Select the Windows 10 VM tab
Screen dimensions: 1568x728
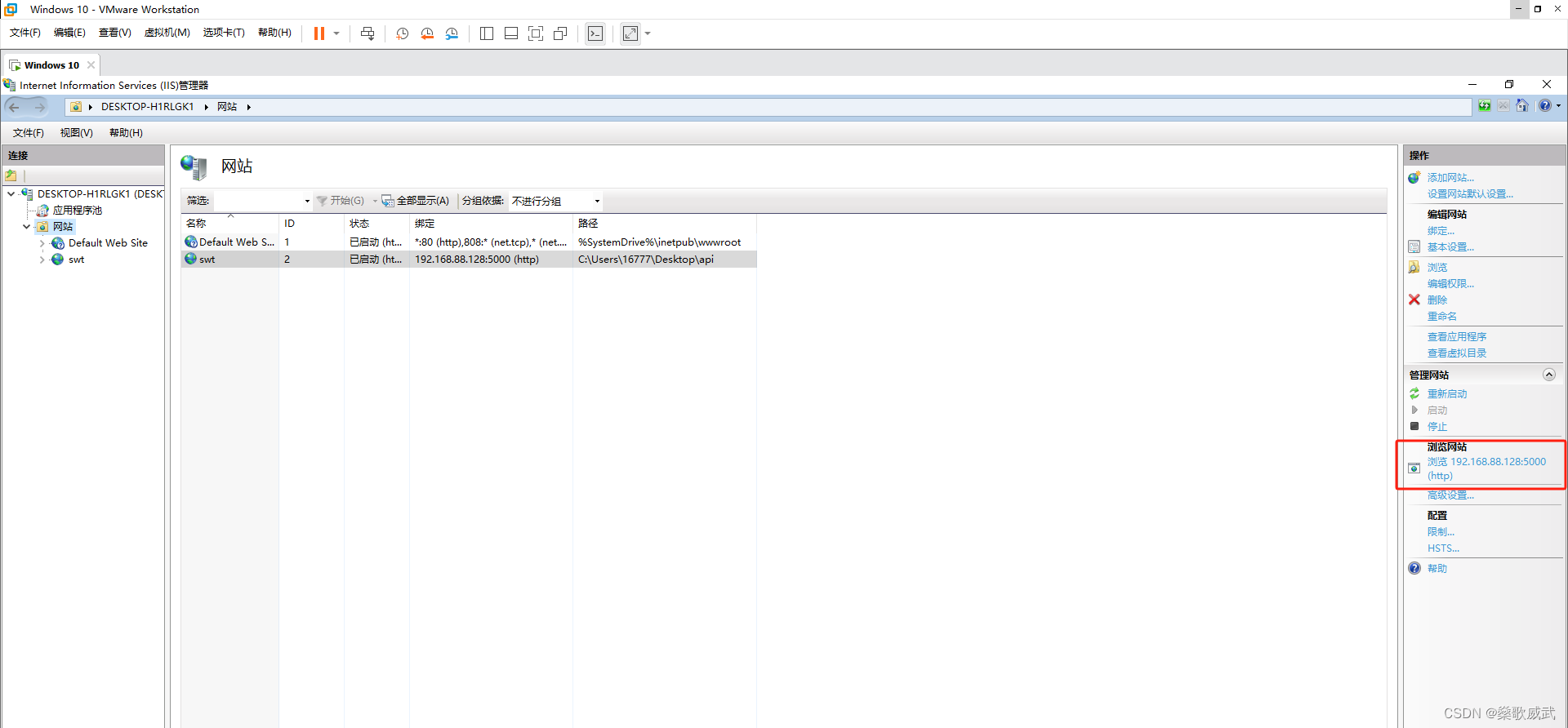(51, 65)
